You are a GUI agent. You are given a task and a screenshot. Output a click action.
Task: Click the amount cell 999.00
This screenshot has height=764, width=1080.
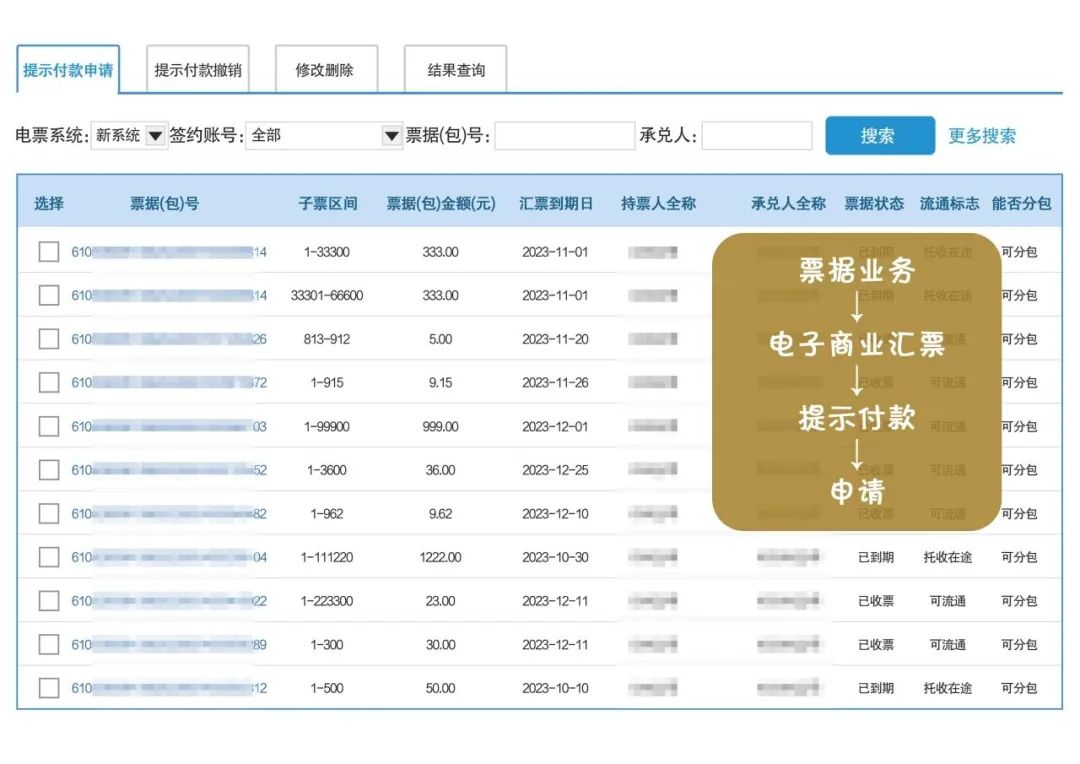pos(440,426)
